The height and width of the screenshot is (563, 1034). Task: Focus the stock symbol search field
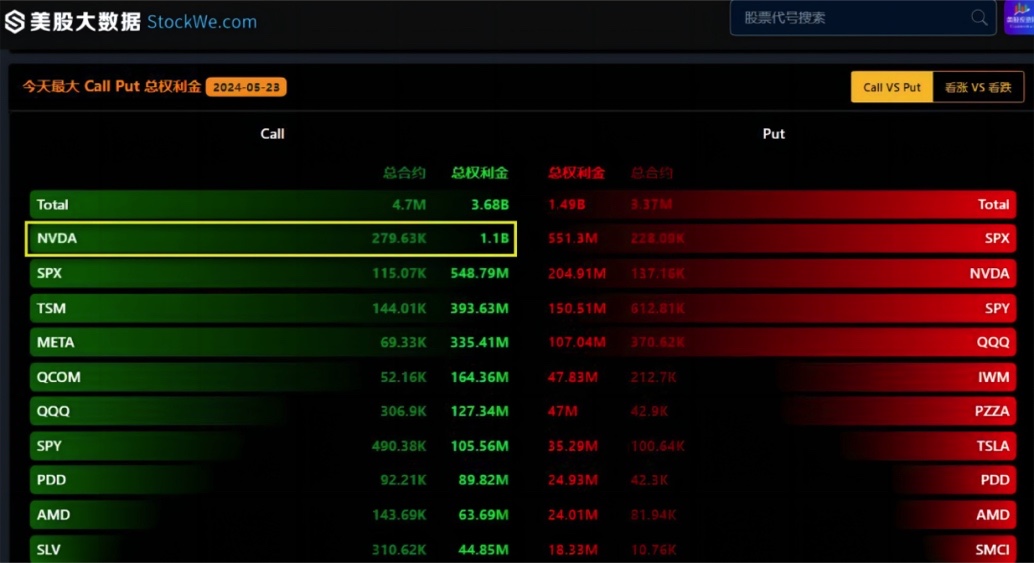point(863,18)
